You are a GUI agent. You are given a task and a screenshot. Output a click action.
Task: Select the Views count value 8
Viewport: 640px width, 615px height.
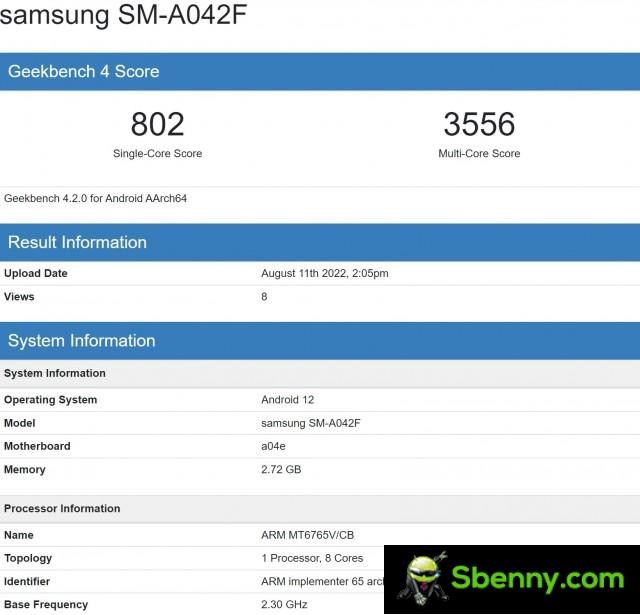(264, 297)
